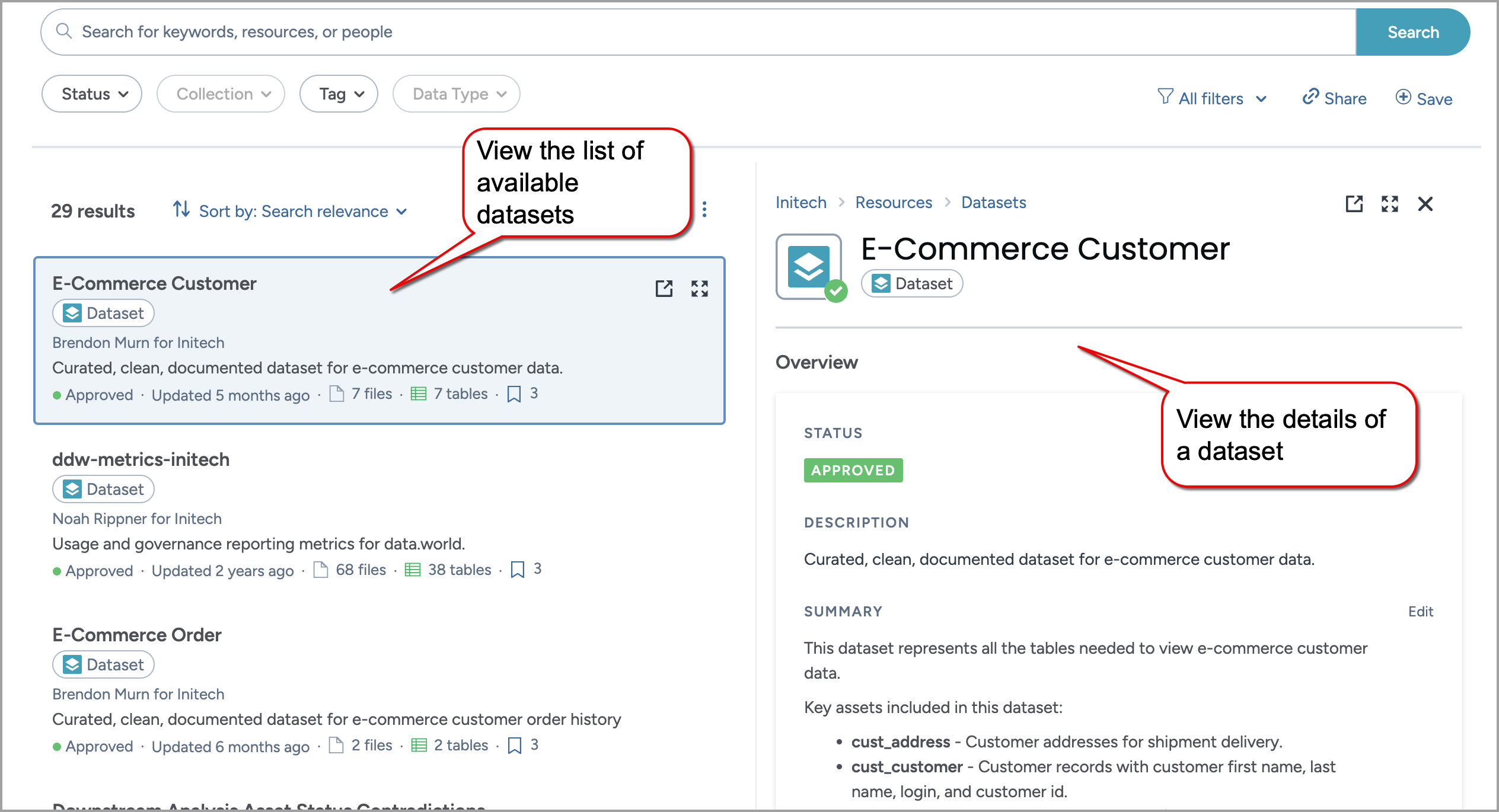Go to Resources breadcrumb

(x=893, y=203)
